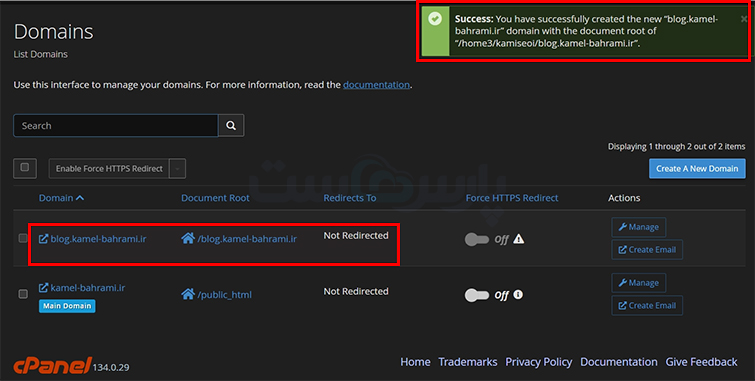Click the Trademarks footer link
Image resolution: width=755 pixels, height=381 pixels.
(x=468, y=362)
